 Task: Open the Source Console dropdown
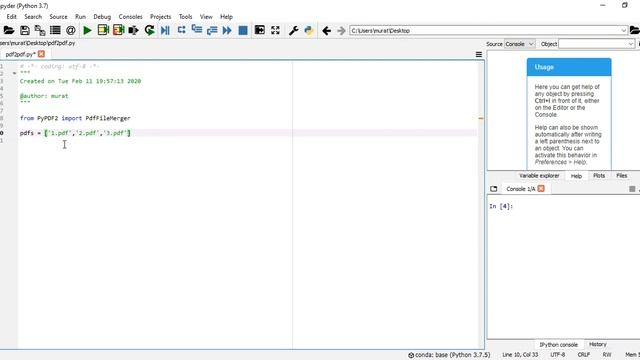(x=520, y=44)
